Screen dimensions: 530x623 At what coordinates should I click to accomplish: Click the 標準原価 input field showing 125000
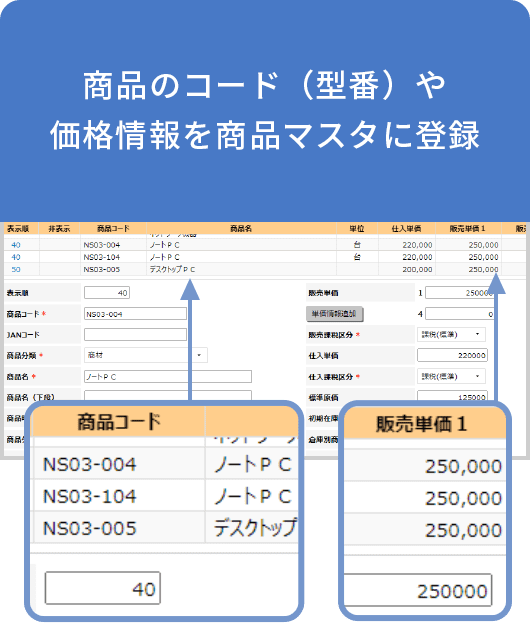(452, 397)
